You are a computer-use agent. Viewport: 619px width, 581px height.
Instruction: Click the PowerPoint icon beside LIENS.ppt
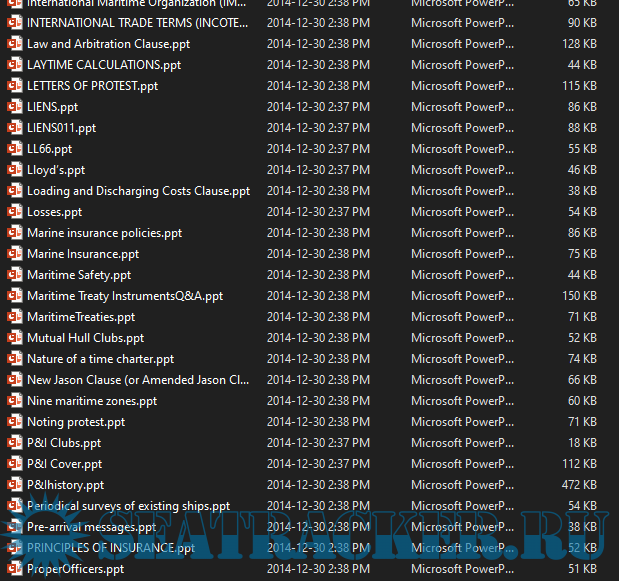click(14, 107)
